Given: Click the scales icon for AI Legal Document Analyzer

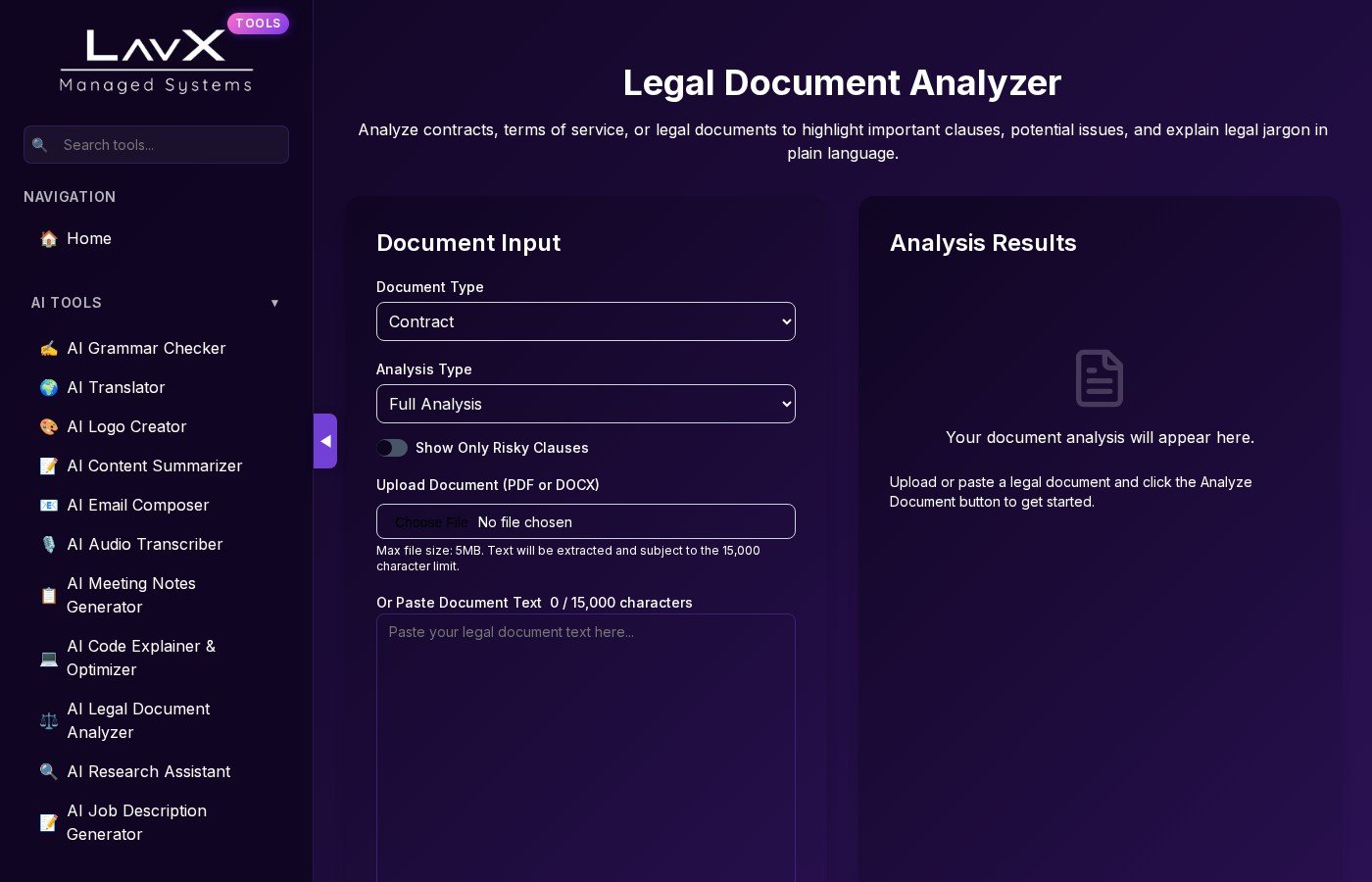Looking at the screenshot, I should click(x=48, y=720).
